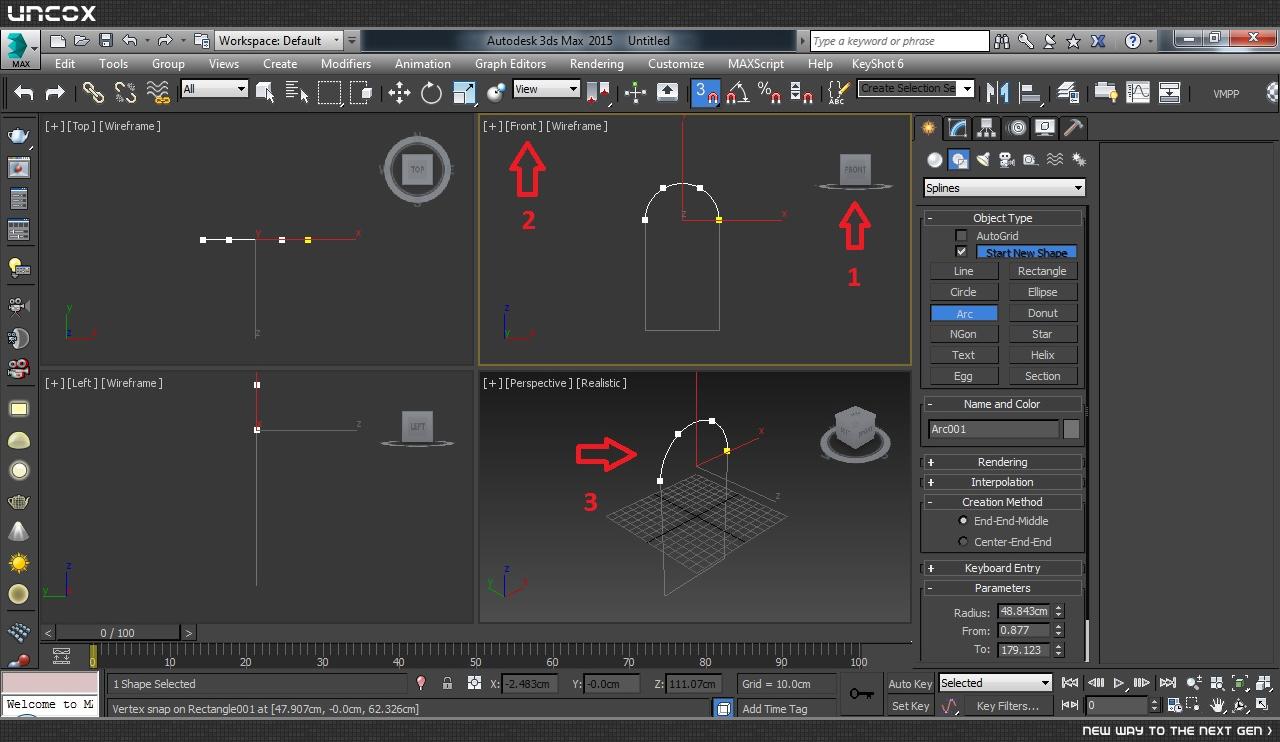Open the Rendering menu
This screenshot has width=1280, height=742.
click(596, 63)
